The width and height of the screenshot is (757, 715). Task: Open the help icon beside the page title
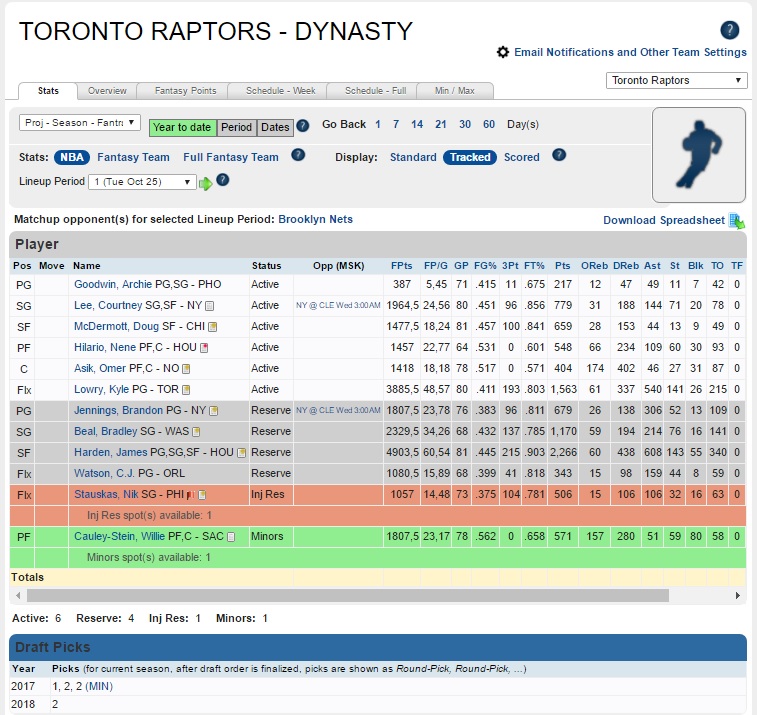729,30
